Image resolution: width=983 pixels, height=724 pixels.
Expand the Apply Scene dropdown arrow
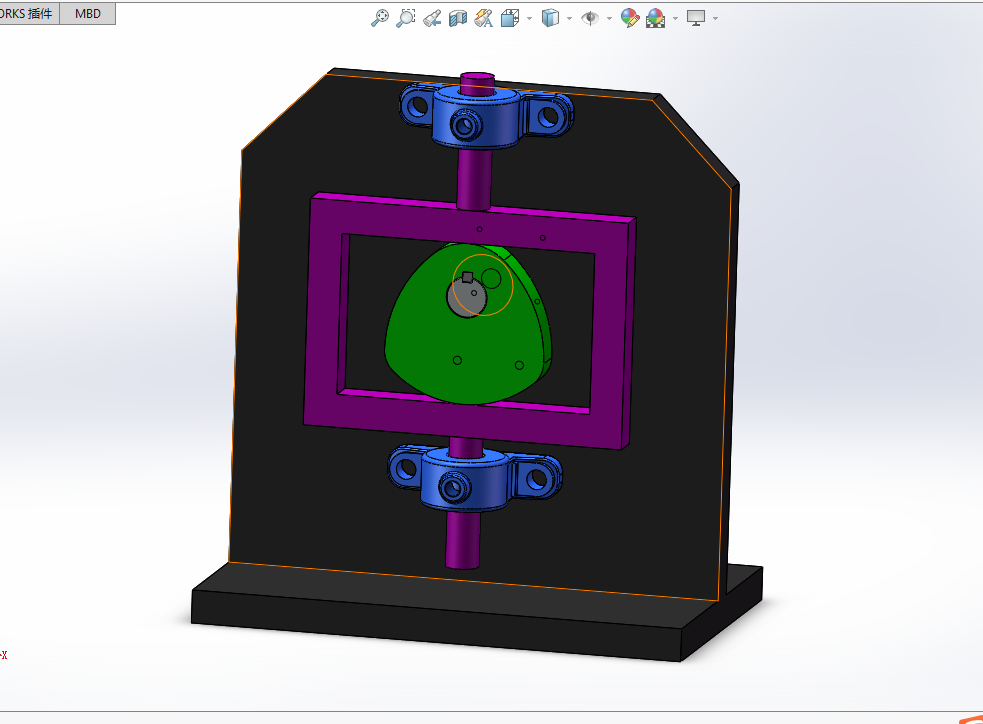[x=675, y=18]
